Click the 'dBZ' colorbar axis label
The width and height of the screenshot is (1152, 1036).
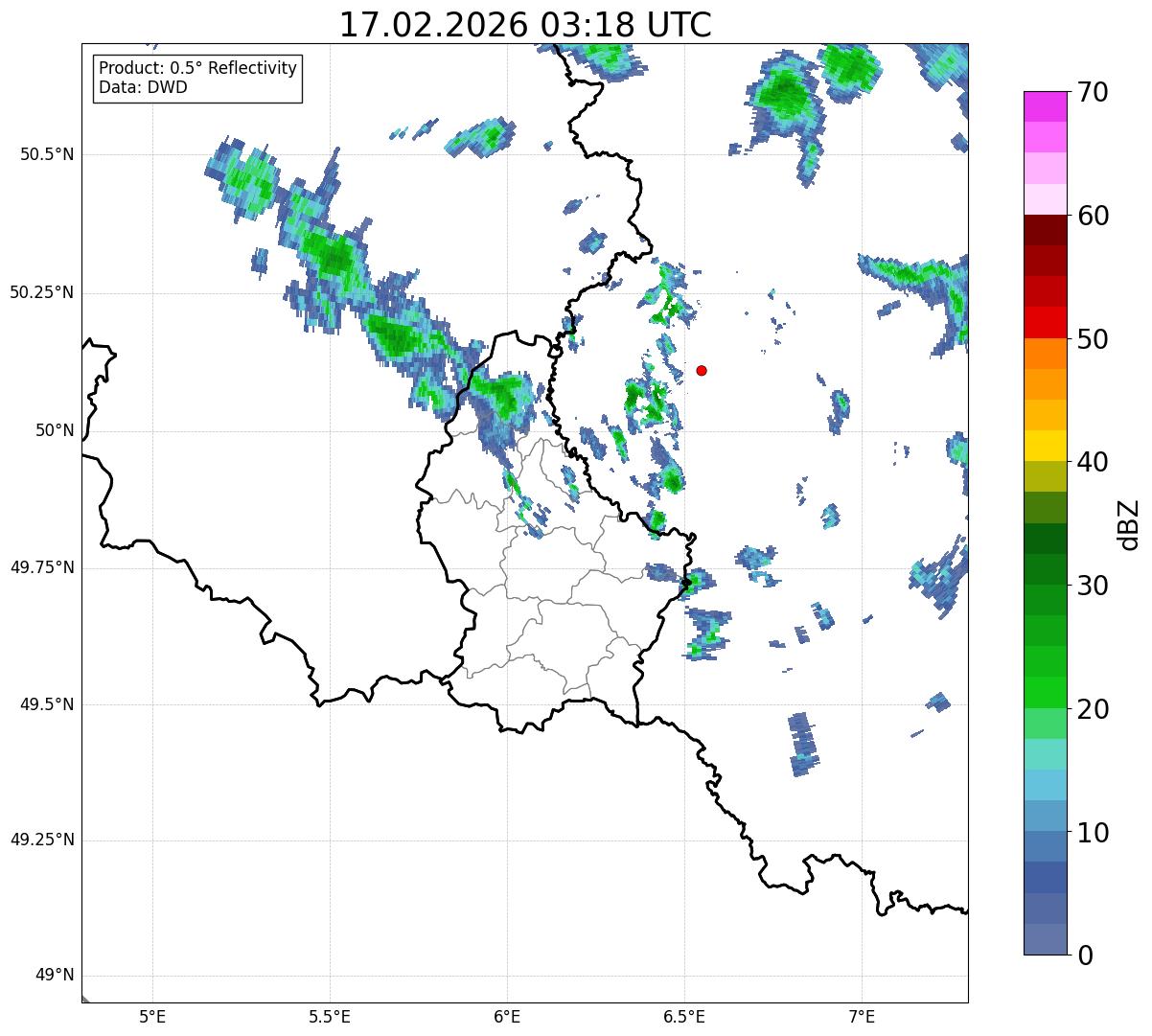pos(1130,523)
